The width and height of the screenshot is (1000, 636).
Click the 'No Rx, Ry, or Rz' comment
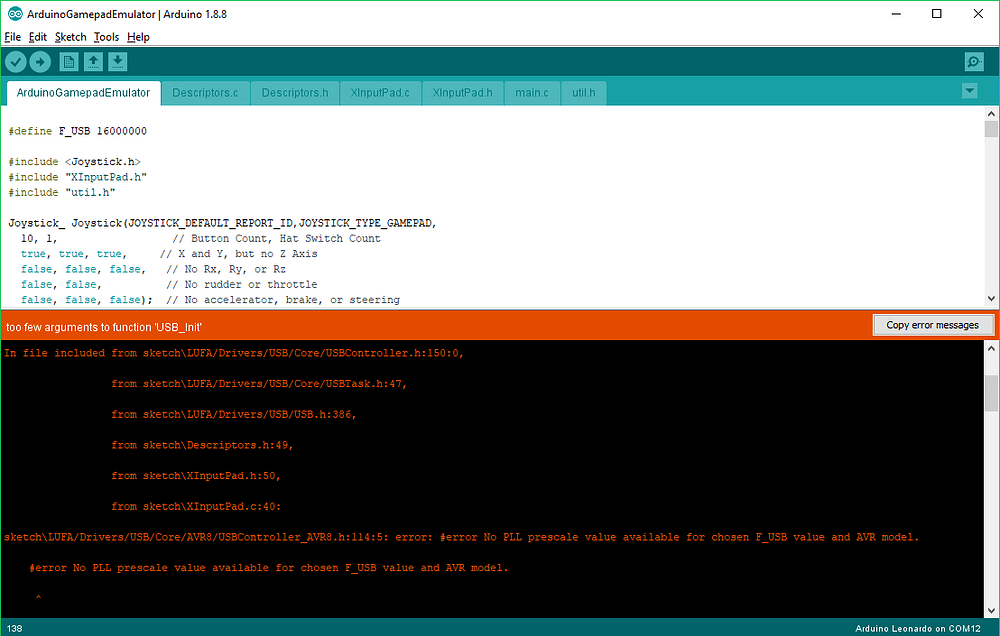(x=226, y=269)
